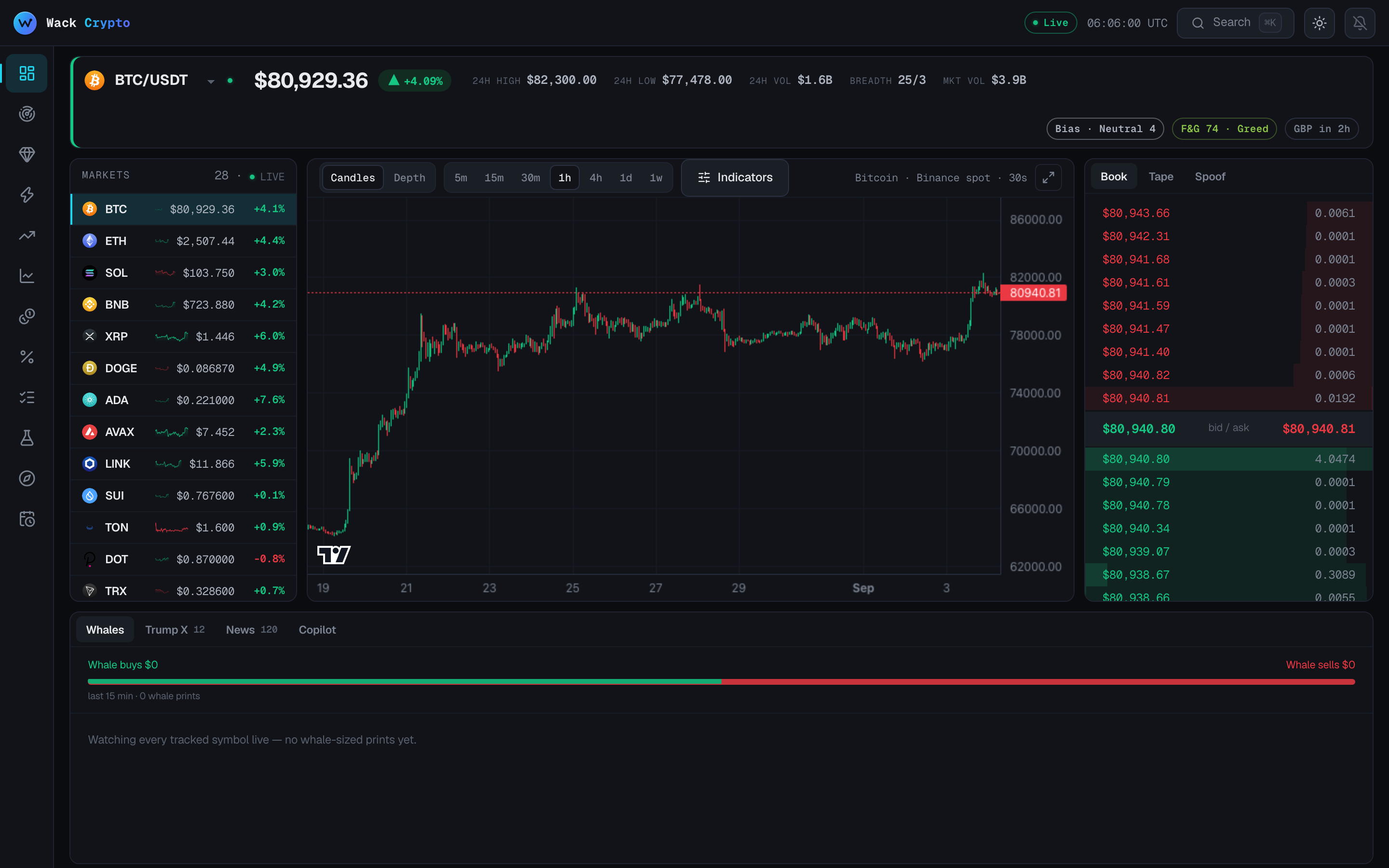
Task: Open the lightning bolt sidebar icon
Action: (27, 195)
